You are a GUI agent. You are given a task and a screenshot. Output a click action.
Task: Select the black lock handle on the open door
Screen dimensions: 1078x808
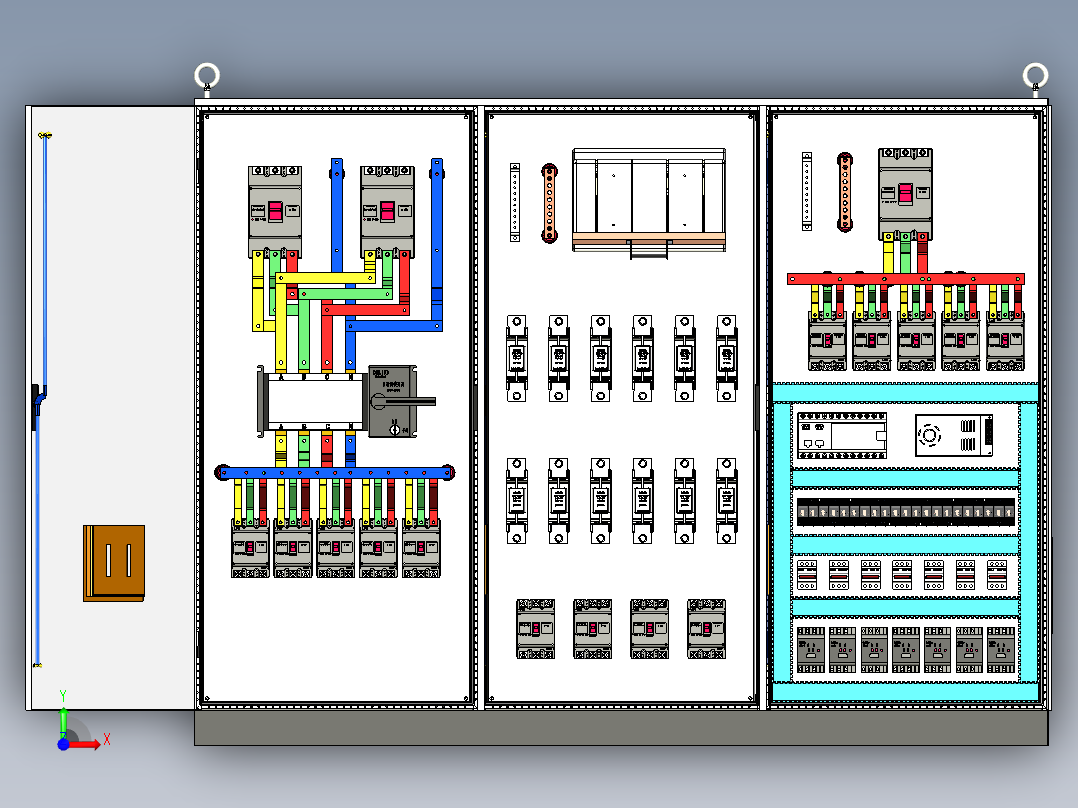click(36, 406)
